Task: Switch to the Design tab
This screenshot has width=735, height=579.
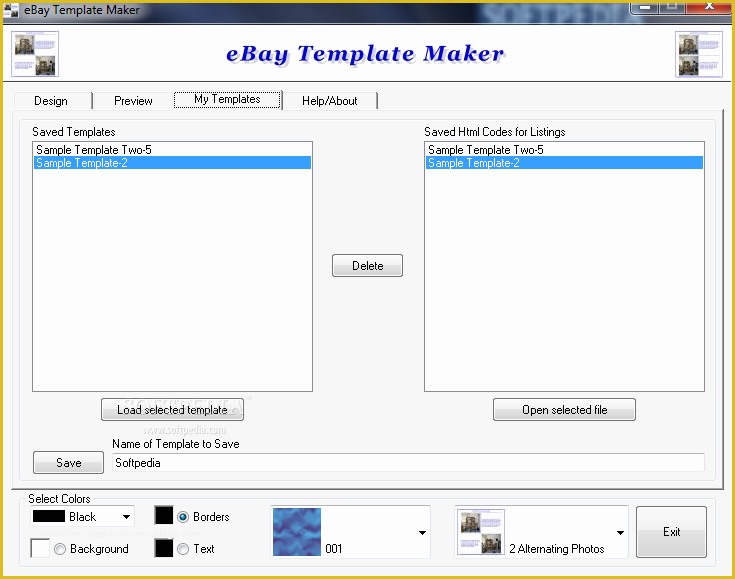Action: coord(52,101)
